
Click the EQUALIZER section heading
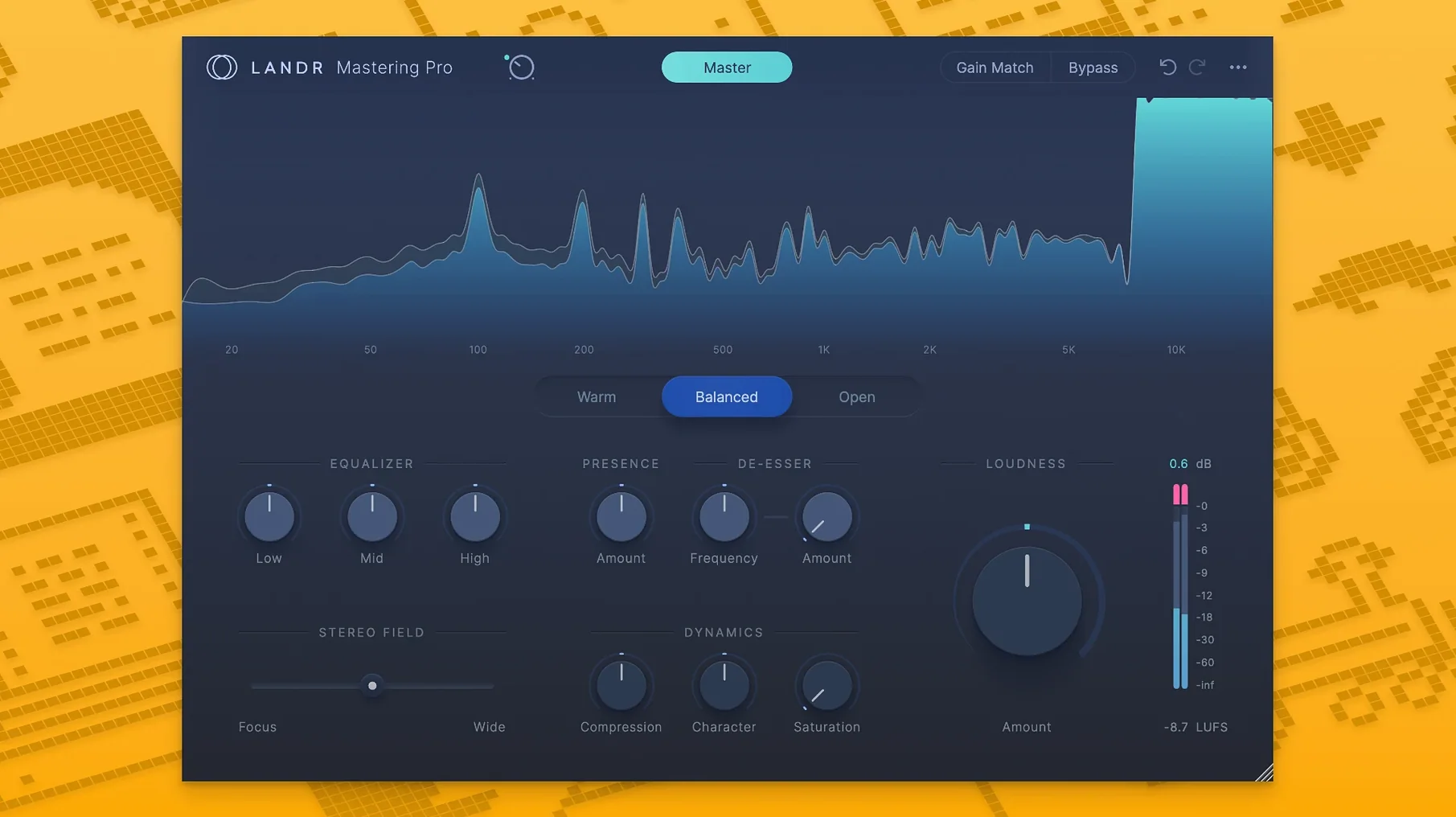coord(371,464)
